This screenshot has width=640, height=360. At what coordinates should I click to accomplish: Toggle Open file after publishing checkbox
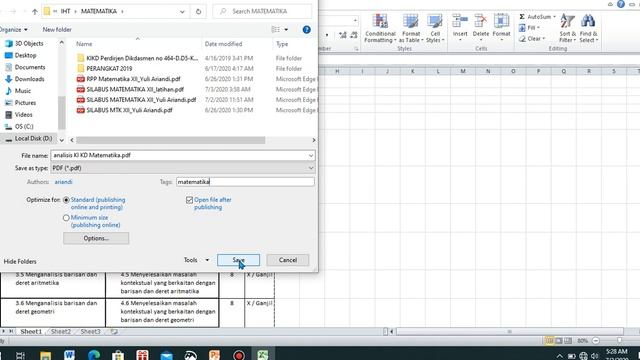[189, 200]
